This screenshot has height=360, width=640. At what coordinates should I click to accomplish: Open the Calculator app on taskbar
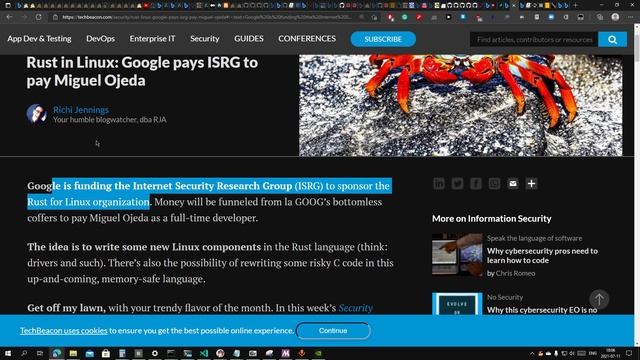tap(122, 353)
